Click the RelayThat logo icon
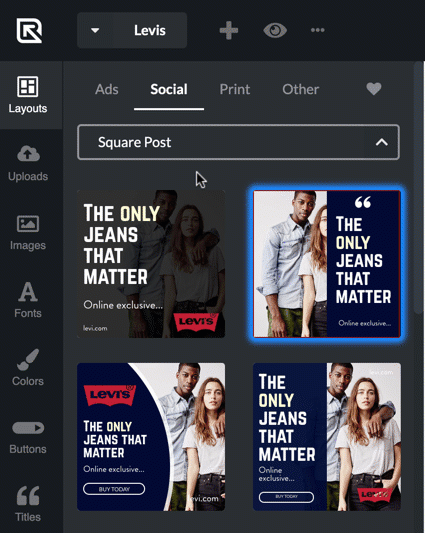 (30, 31)
